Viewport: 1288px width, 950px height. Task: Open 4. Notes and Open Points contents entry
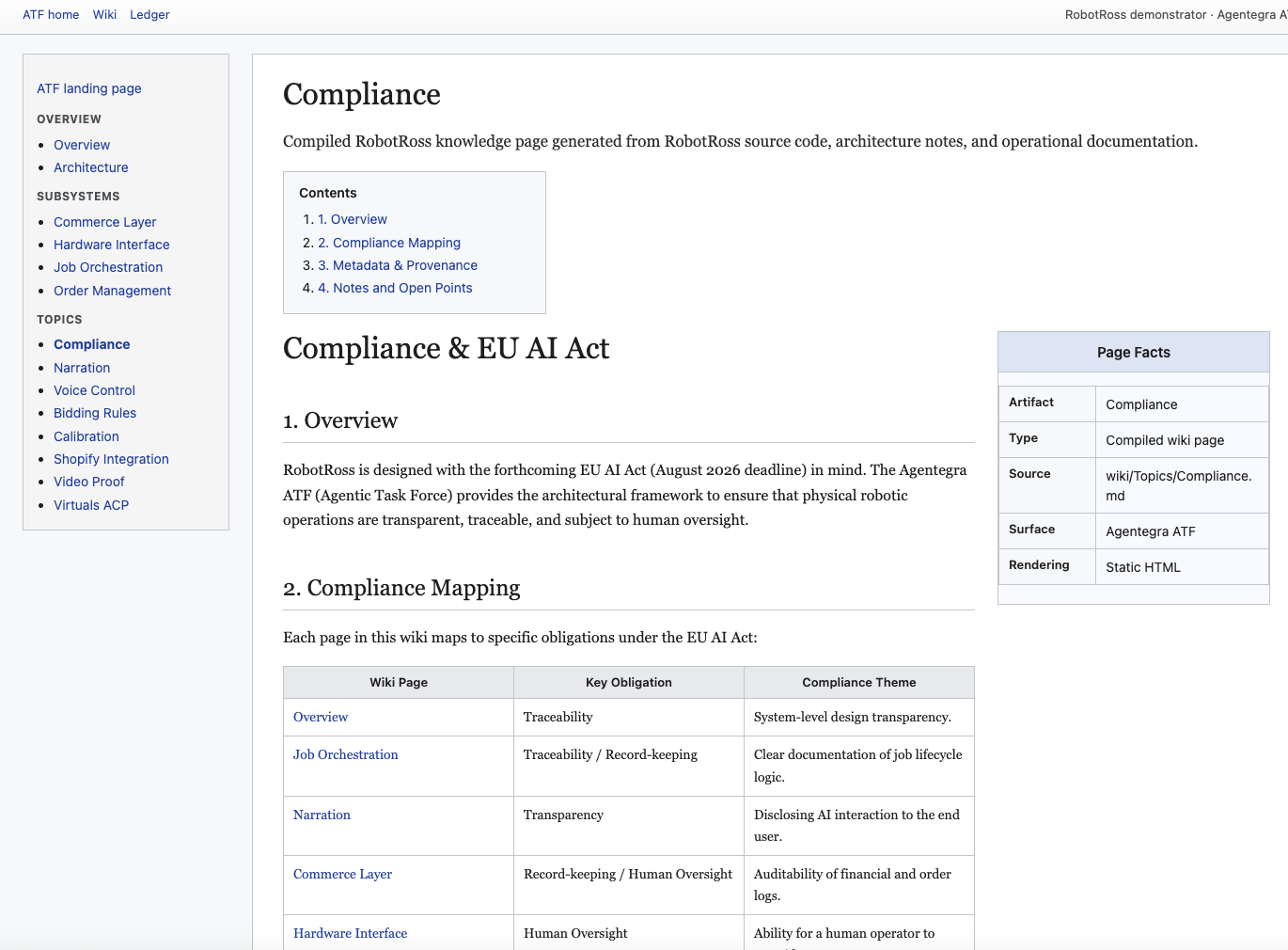pos(394,288)
